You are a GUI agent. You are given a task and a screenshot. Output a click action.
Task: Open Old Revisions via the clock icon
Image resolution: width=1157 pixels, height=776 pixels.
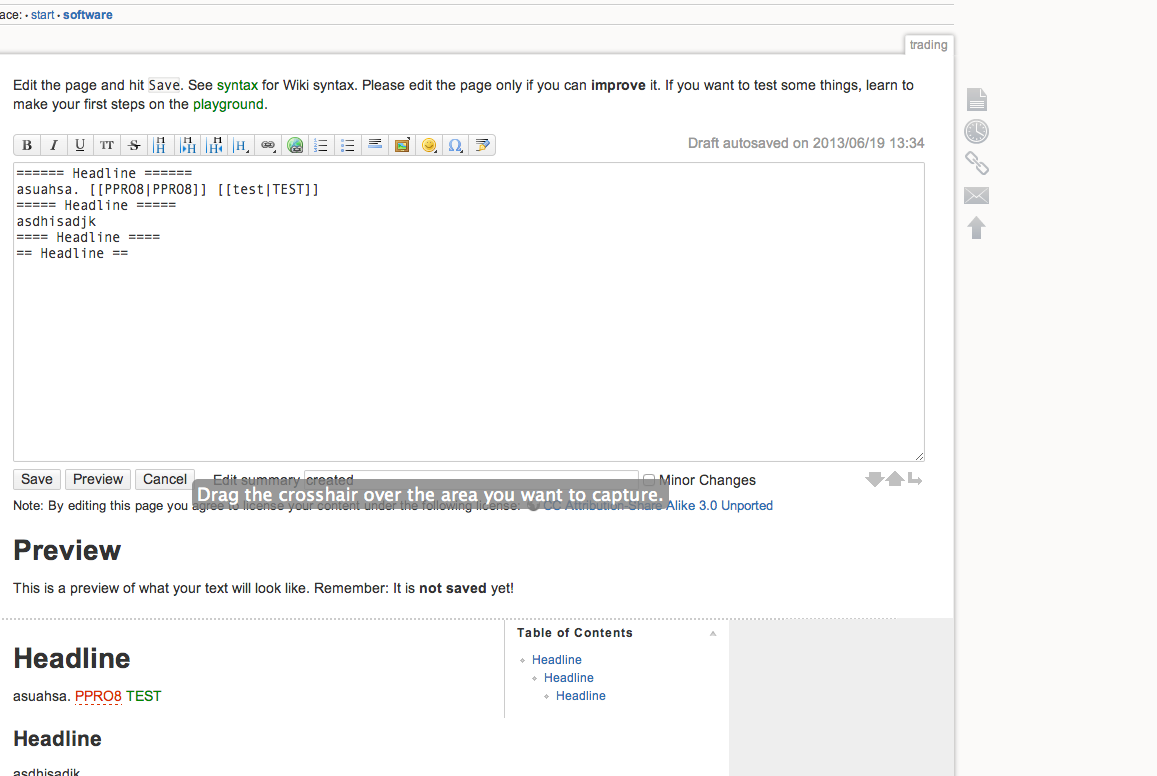click(976, 131)
